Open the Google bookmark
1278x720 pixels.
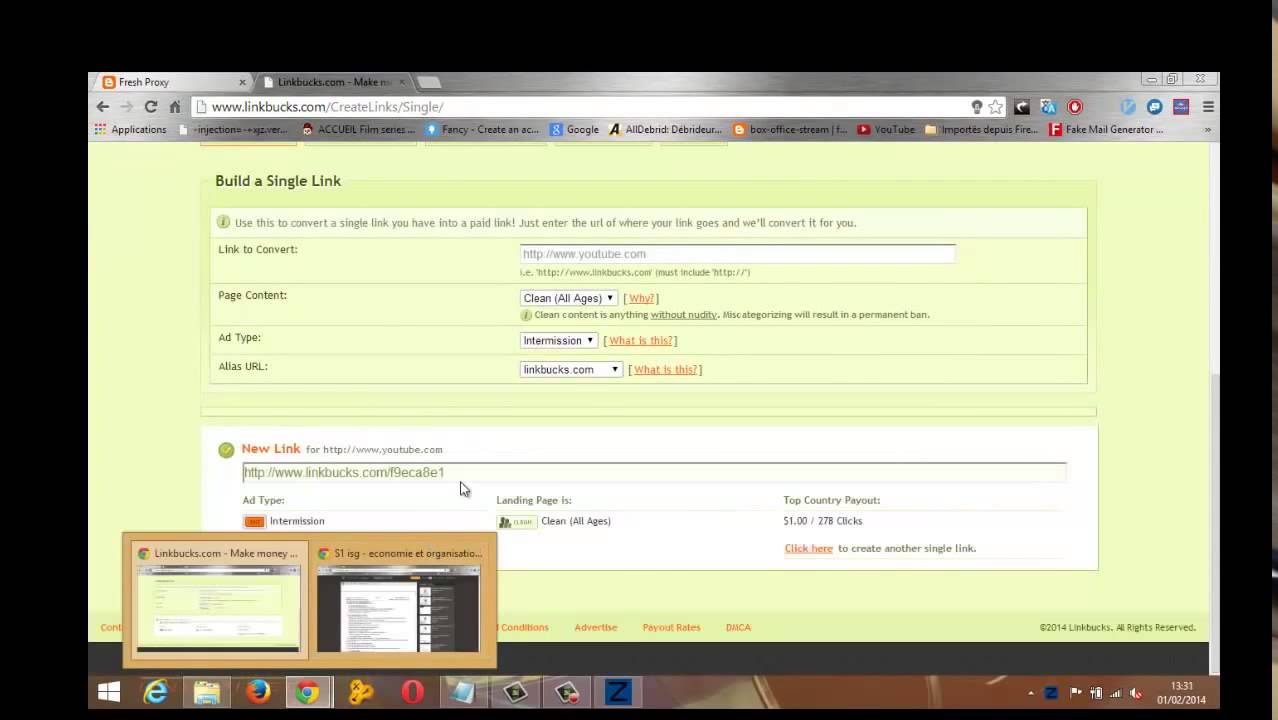click(x=575, y=129)
